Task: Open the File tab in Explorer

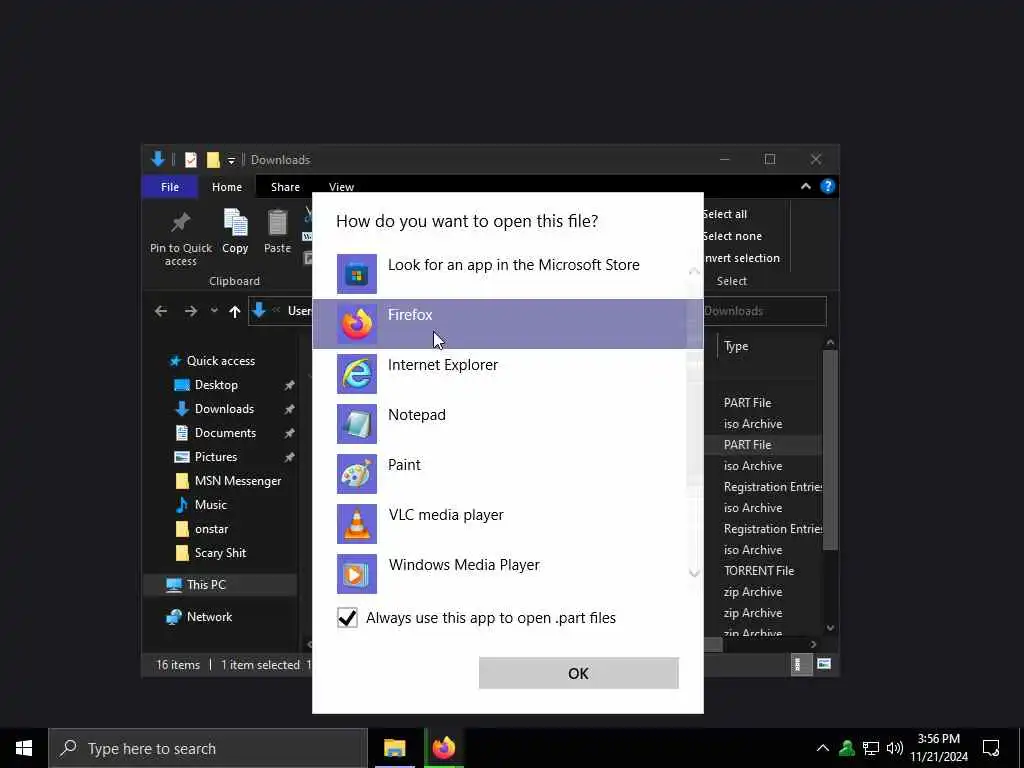Action: [x=170, y=187]
